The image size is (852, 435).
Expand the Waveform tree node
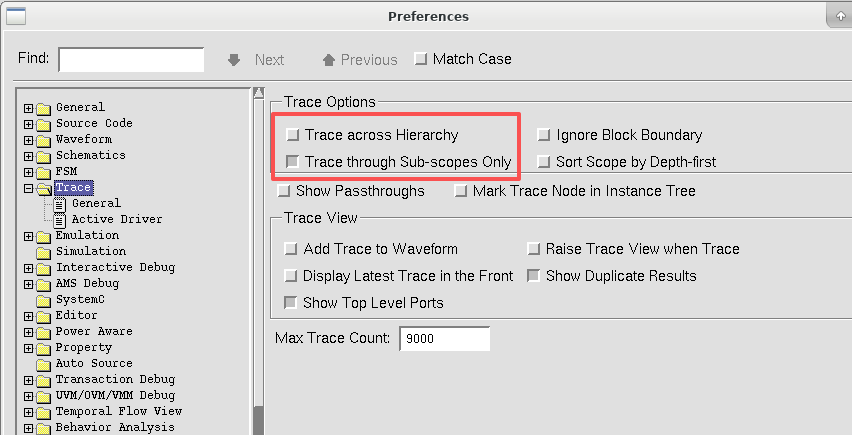(28, 139)
